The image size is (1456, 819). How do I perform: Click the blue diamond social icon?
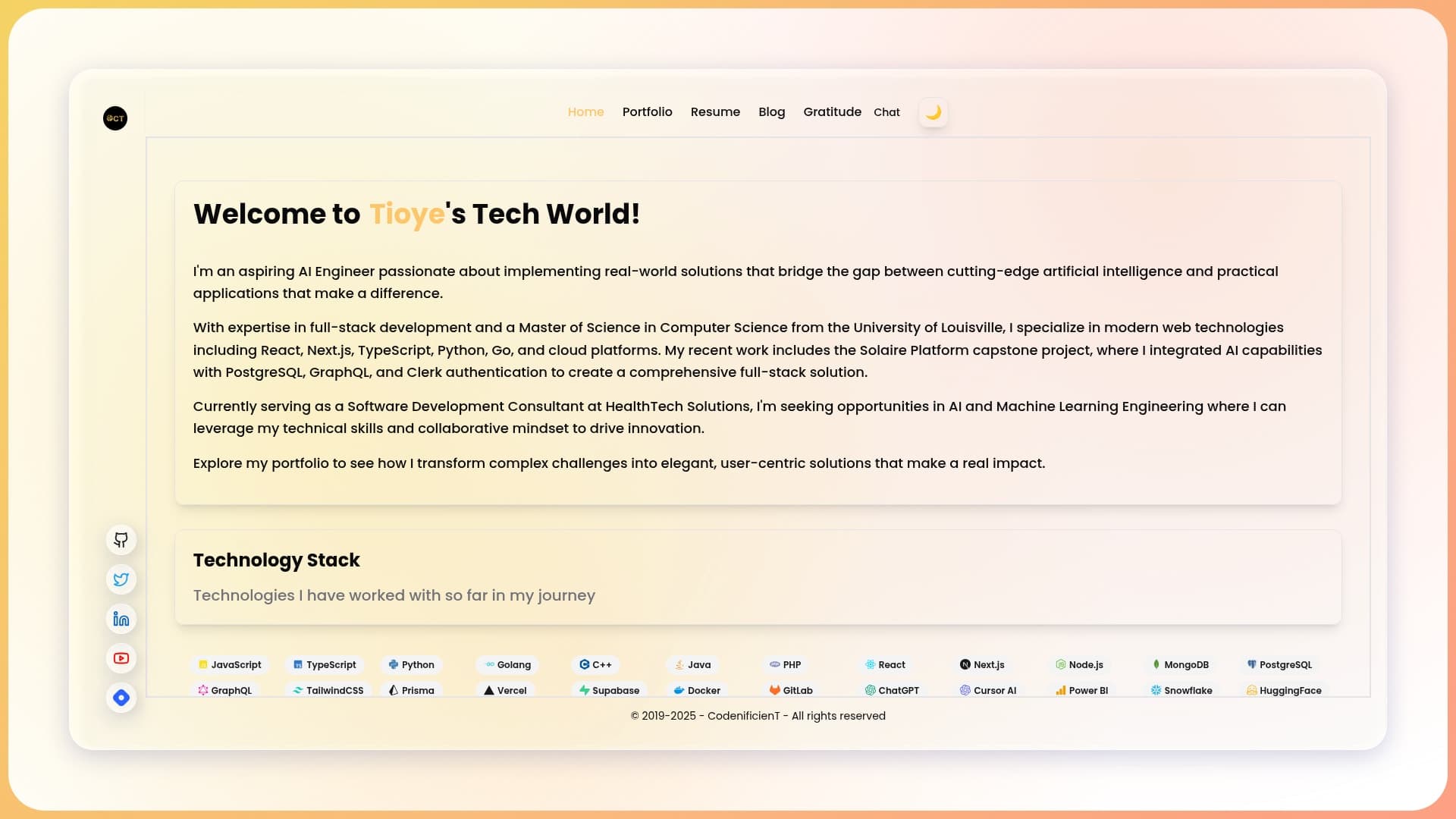click(x=121, y=698)
